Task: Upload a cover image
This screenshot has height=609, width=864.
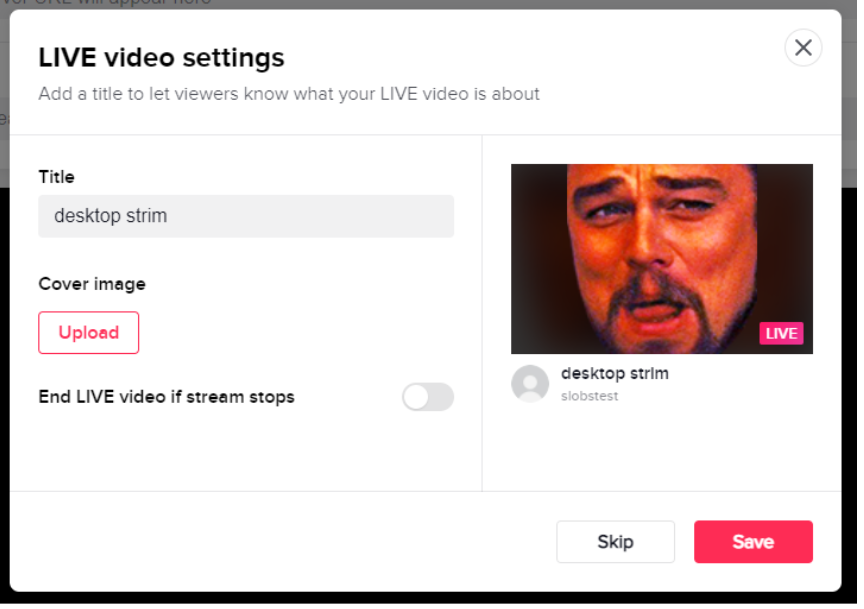Action: 88,334
